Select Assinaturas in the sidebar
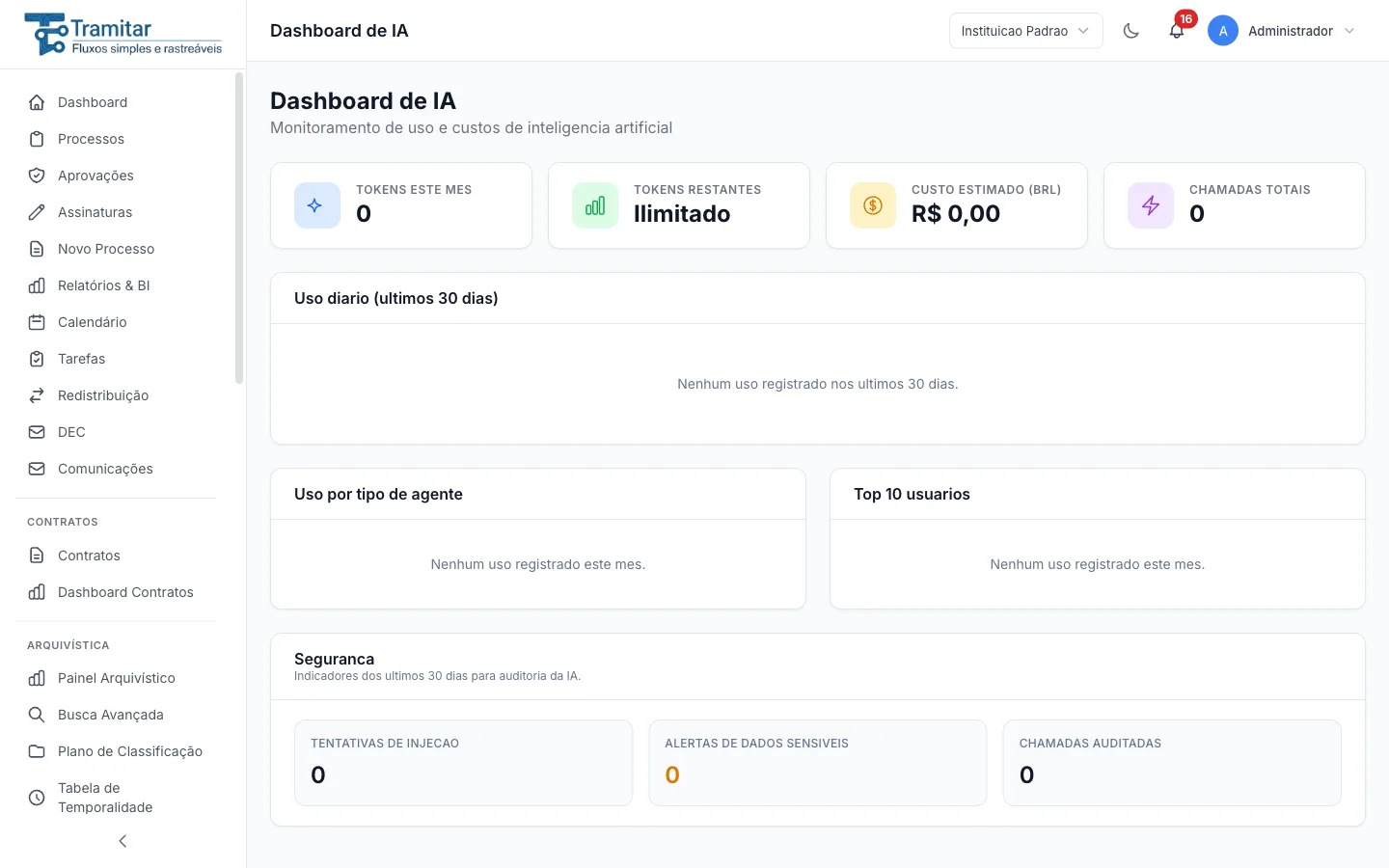This screenshot has width=1389, height=868. (x=116, y=212)
